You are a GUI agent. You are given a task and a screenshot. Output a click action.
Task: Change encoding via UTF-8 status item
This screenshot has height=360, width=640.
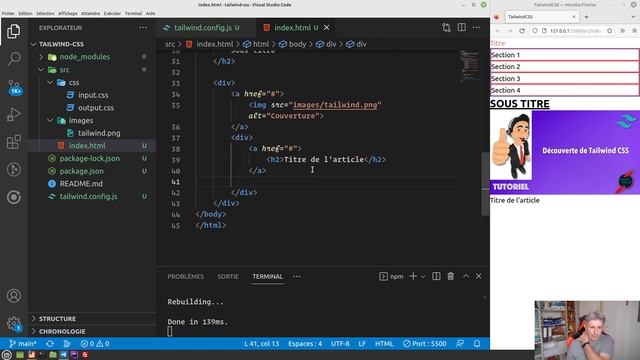[340, 344]
